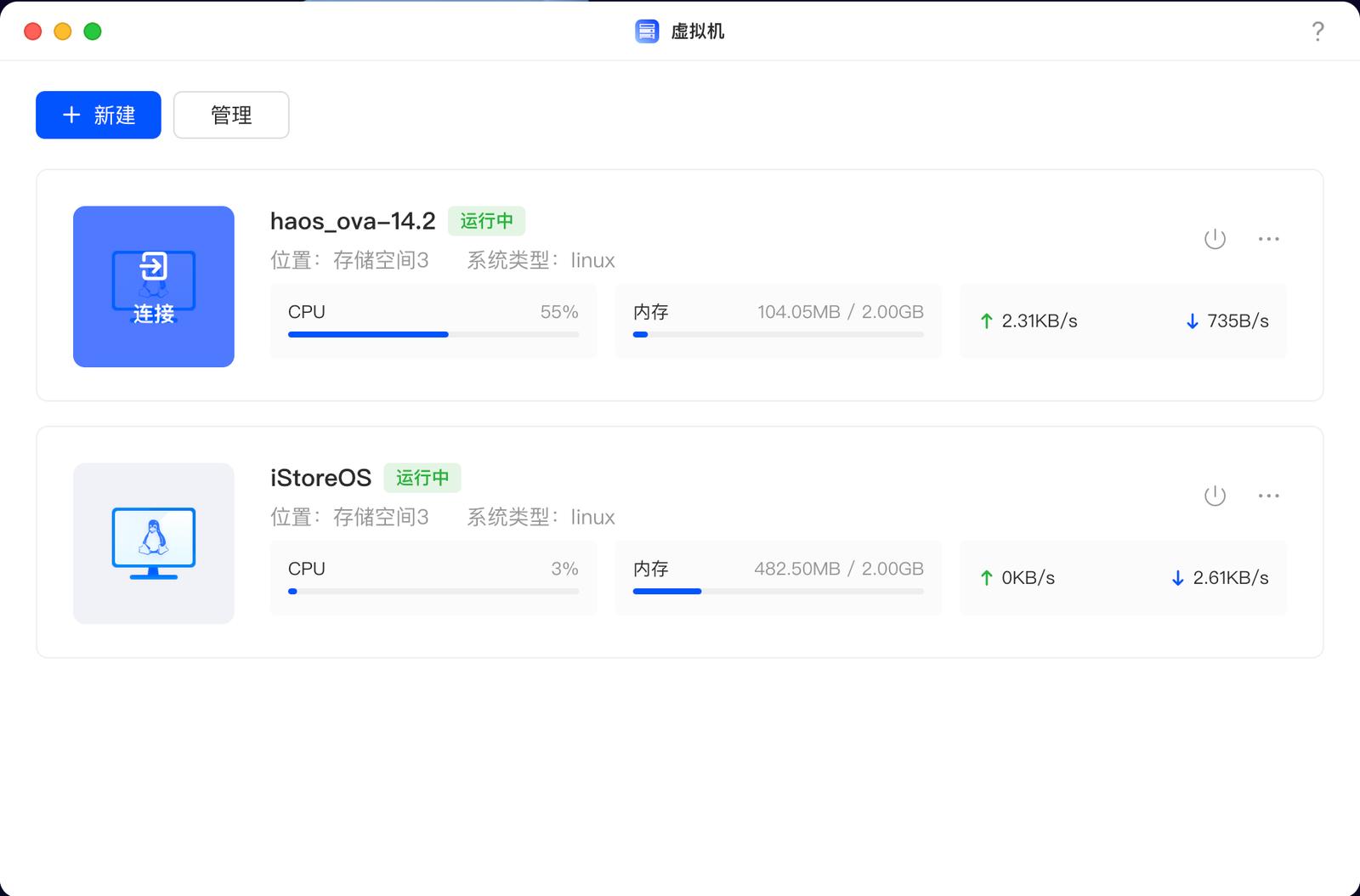Toggle power for iStoreOS VM
This screenshot has width=1360, height=896.
tap(1215, 496)
